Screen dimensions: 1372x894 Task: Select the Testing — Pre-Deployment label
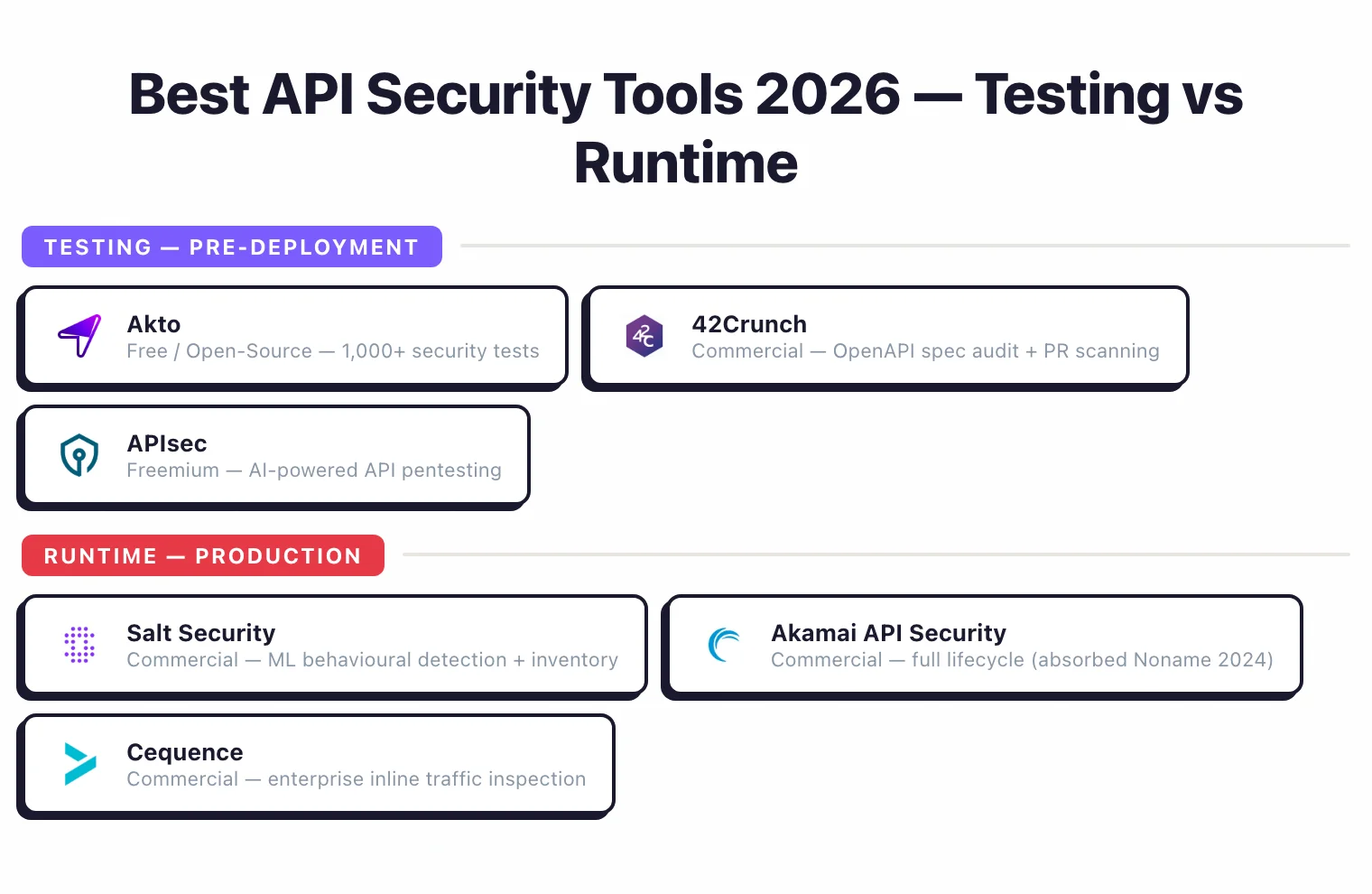point(232,247)
